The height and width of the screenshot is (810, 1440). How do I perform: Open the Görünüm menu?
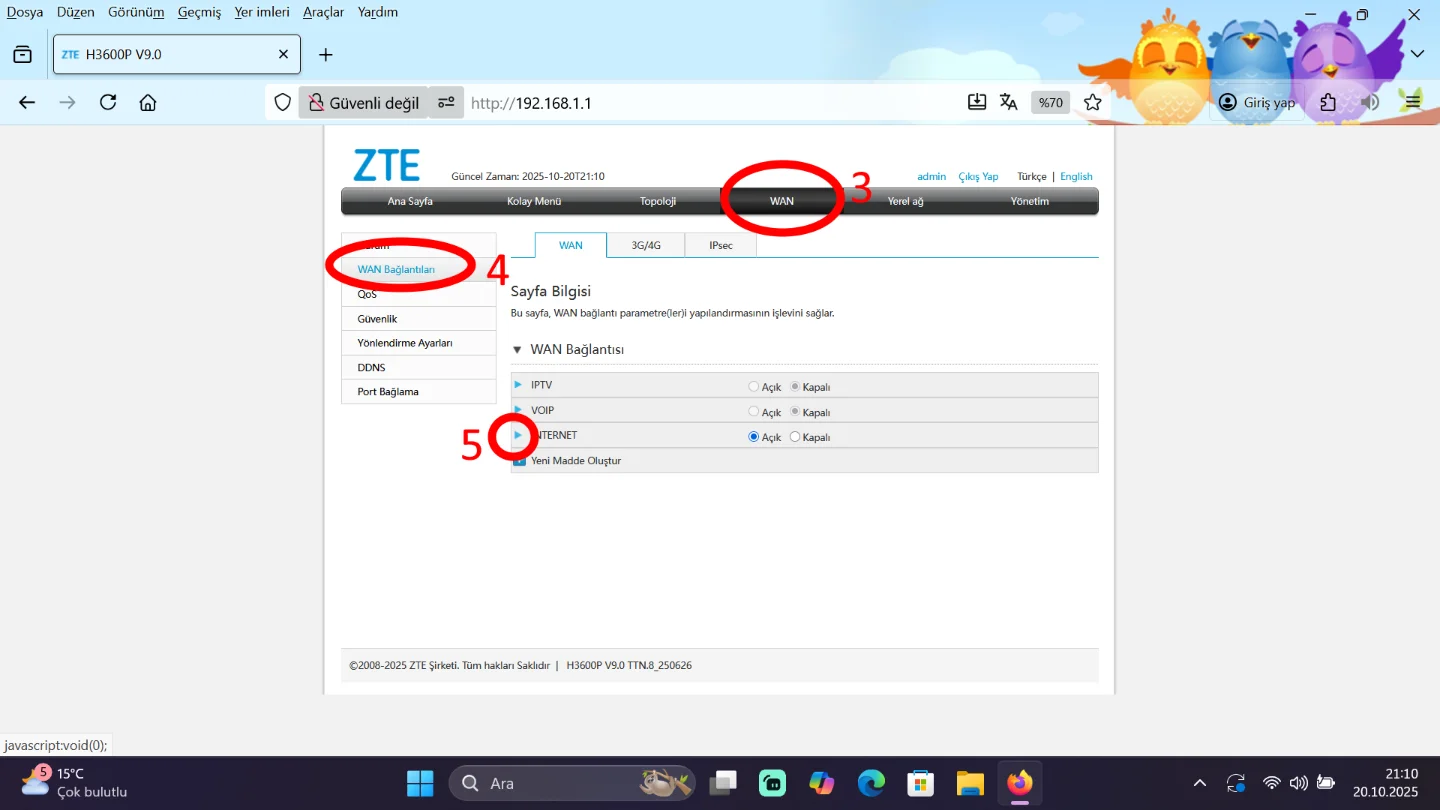pyautogui.click(x=135, y=12)
